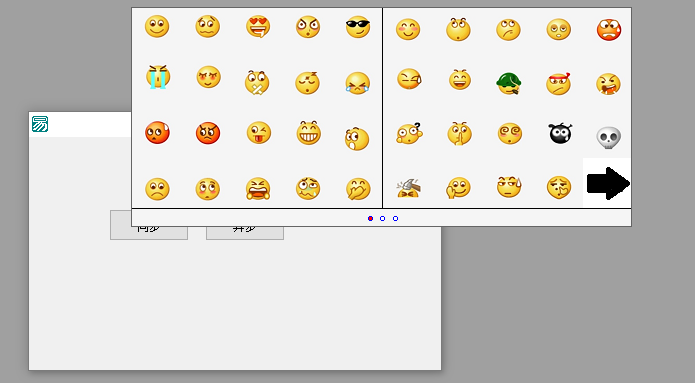The width and height of the screenshot is (695, 383).
Task: Pick the wide-eyed frowning emoji beside sunglasses
Action: coord(308,27)
